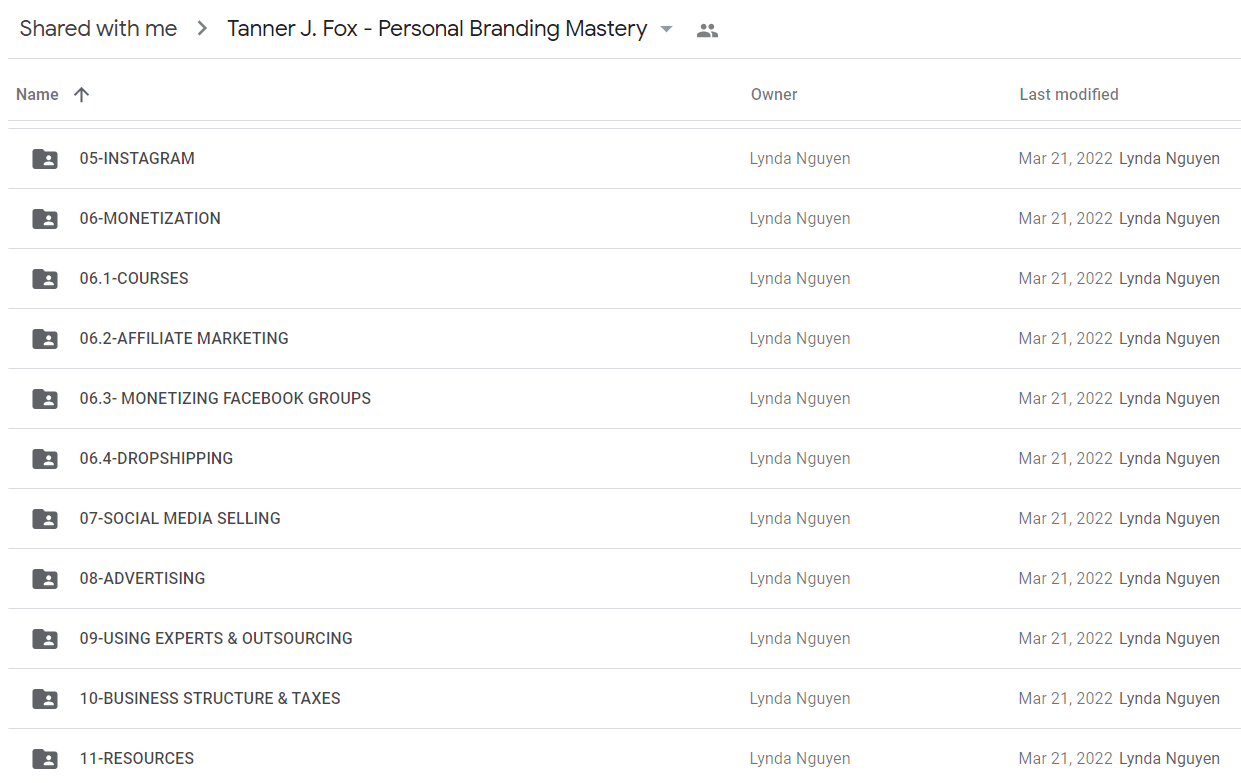Image resolution: width=1241 pixels, height=783 pixels.
Task: Click the shared folder icon for 06-MONETIZATION
Action: tap(45, 219)
